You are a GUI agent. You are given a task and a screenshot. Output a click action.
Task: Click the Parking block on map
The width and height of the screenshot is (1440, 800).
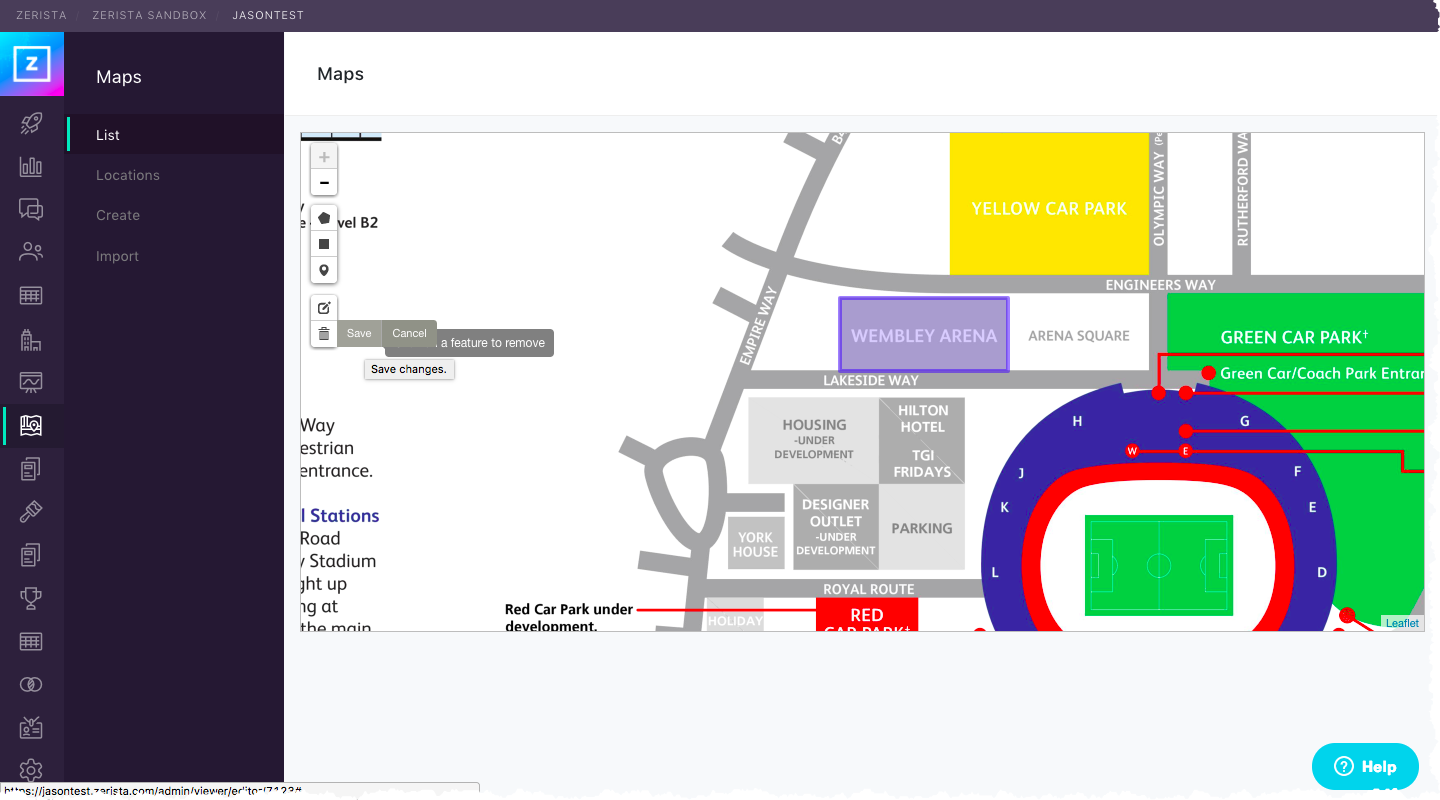pyautogui.click(x=922, y=528)
